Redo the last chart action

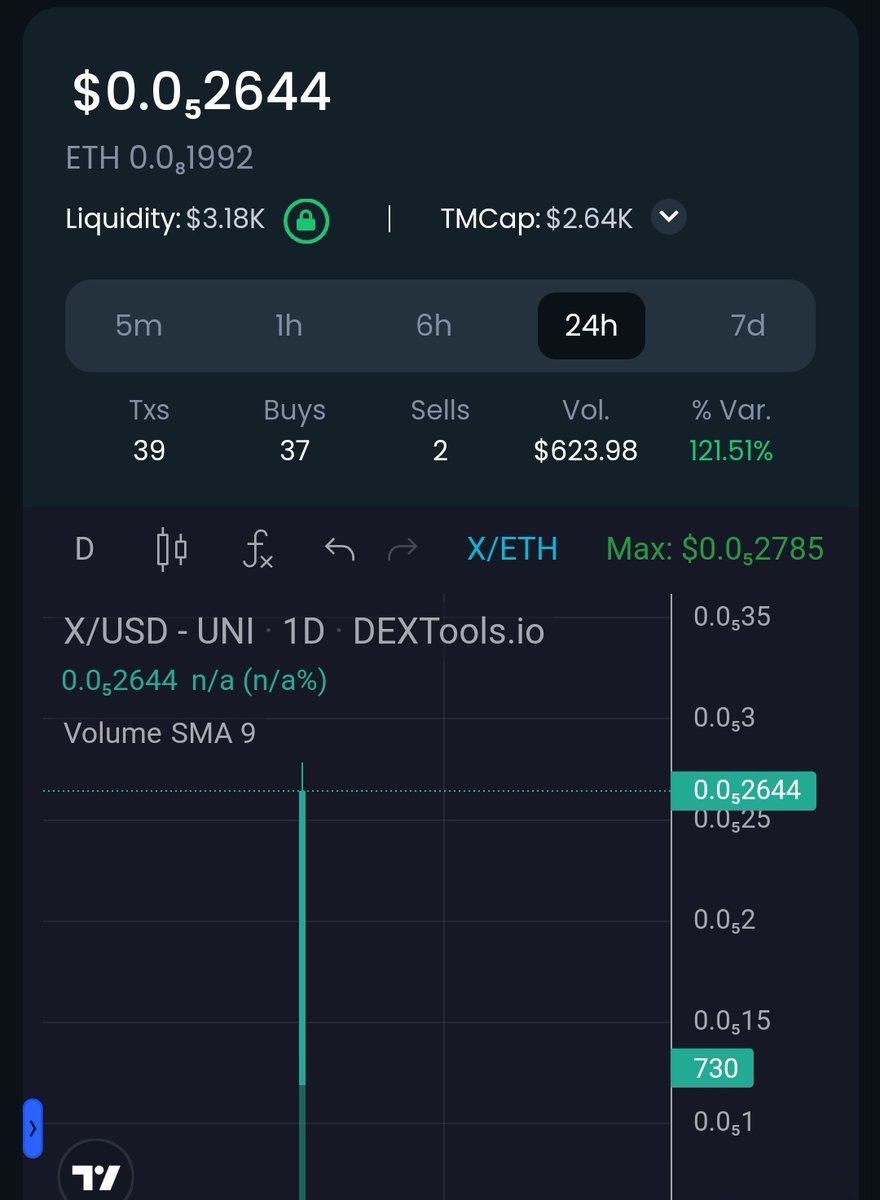point(402,549)
